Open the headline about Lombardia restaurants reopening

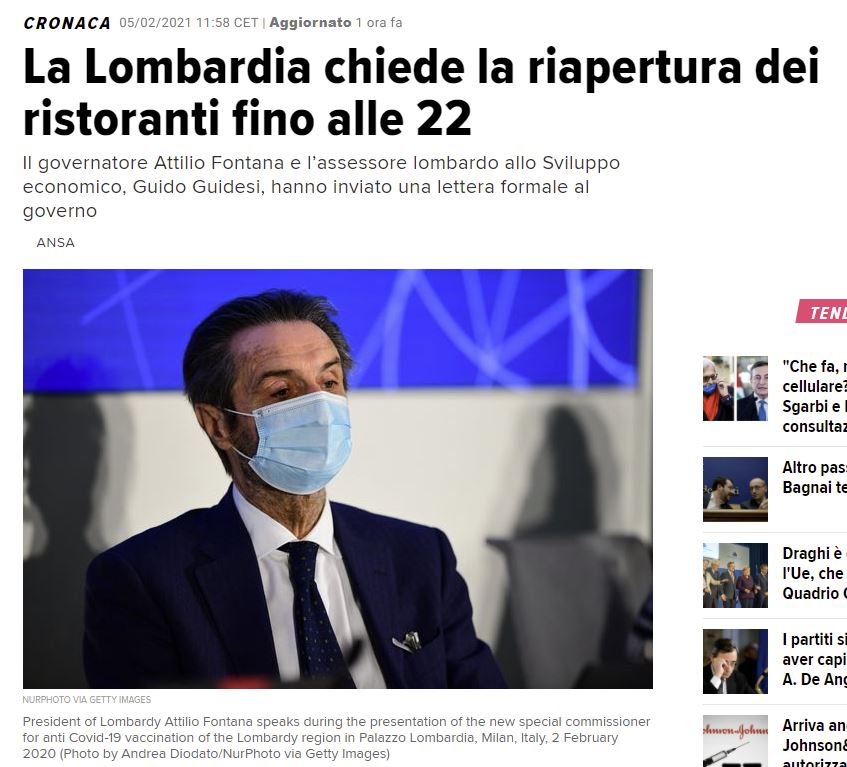(x=421, y=92)
